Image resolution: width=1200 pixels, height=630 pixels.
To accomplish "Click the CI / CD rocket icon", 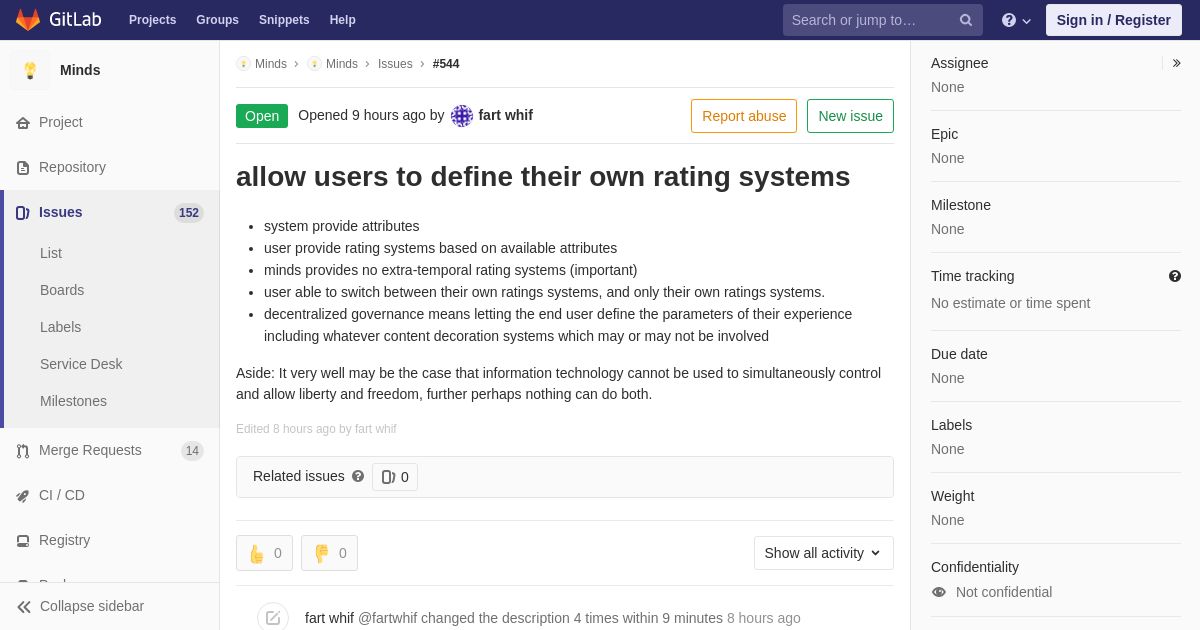I will [x=23, y=496].
